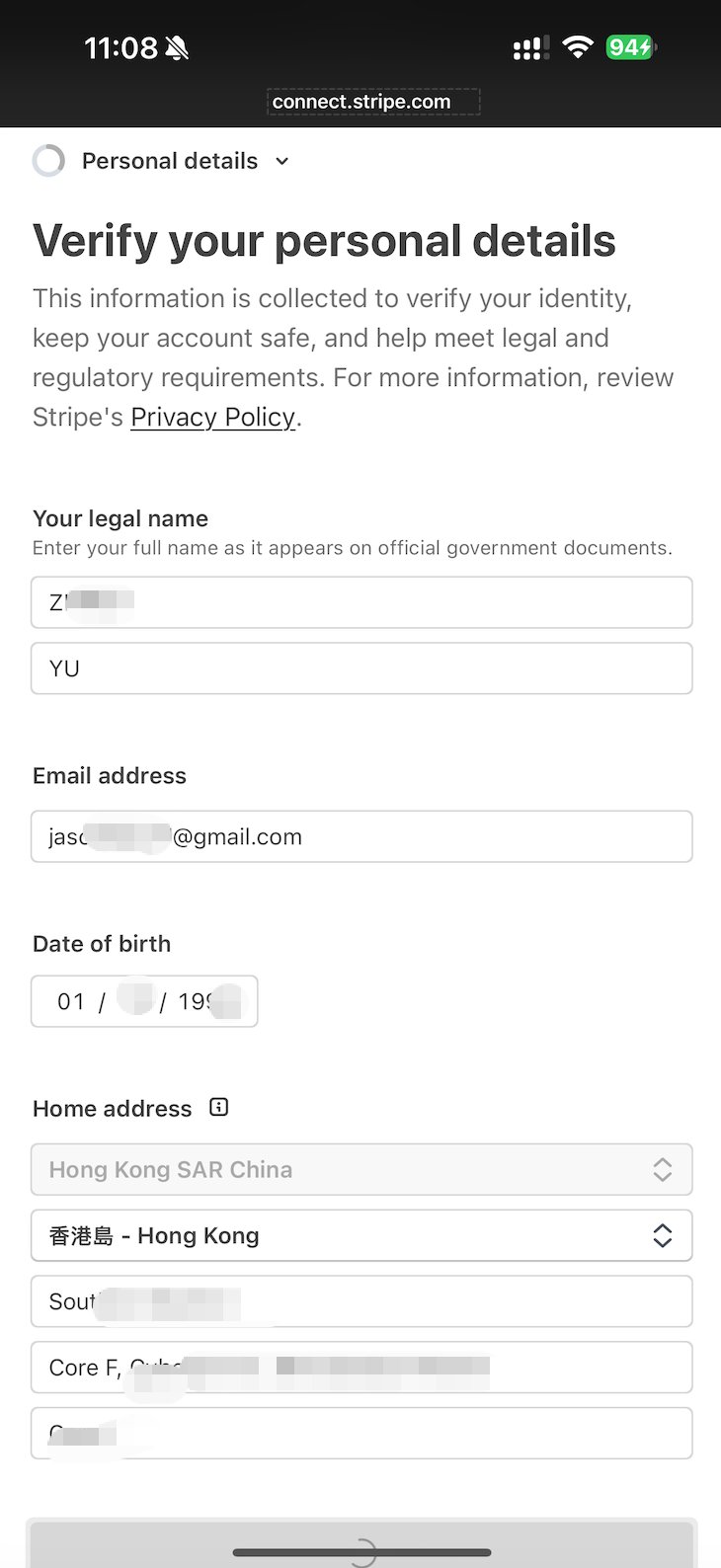Image resolution: width=721 pixels, height=1568 pixels.
Task: Open the Hong Kong SAR China country dropdown
Action: point(361,1169)
